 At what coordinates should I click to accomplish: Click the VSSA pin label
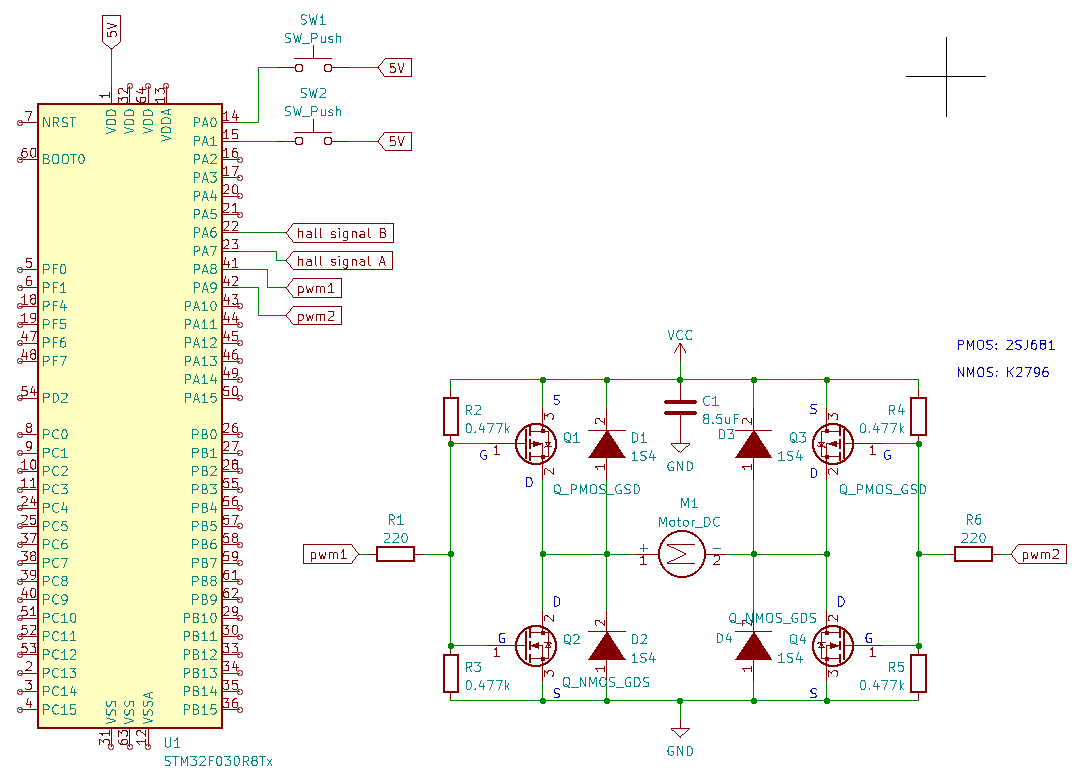[x=148, y=707]
